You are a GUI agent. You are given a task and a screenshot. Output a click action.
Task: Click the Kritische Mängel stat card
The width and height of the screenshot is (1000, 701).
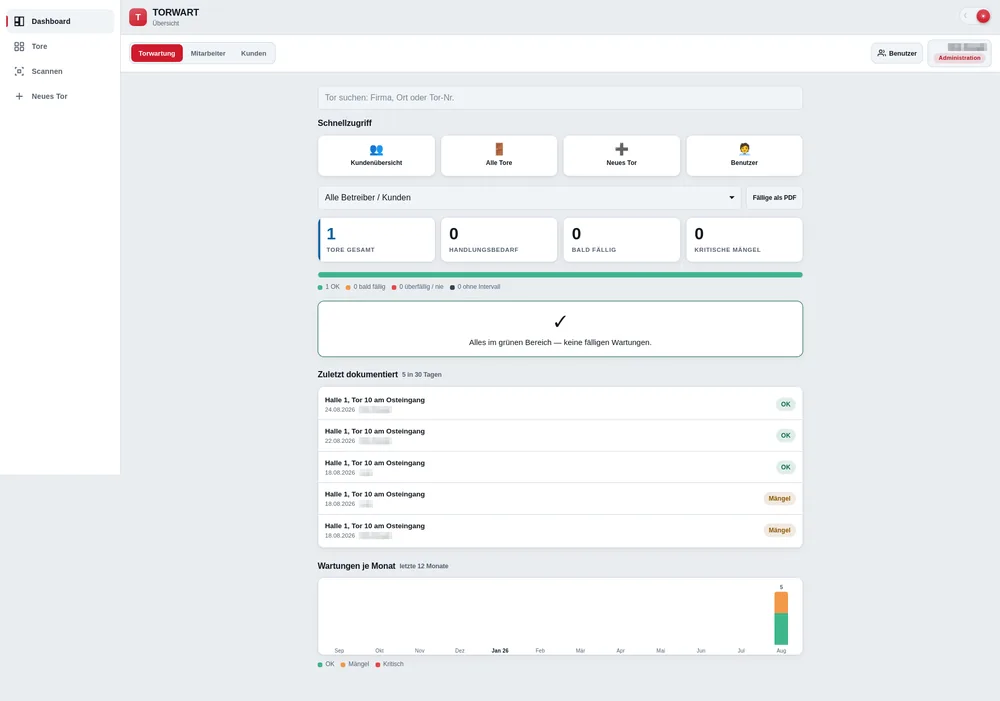pos(744,240)
